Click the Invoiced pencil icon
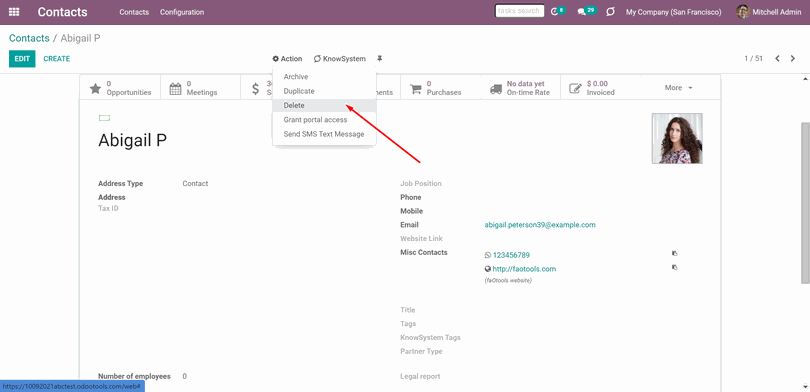This screenshot has height=392, width=810. [575, 88]
